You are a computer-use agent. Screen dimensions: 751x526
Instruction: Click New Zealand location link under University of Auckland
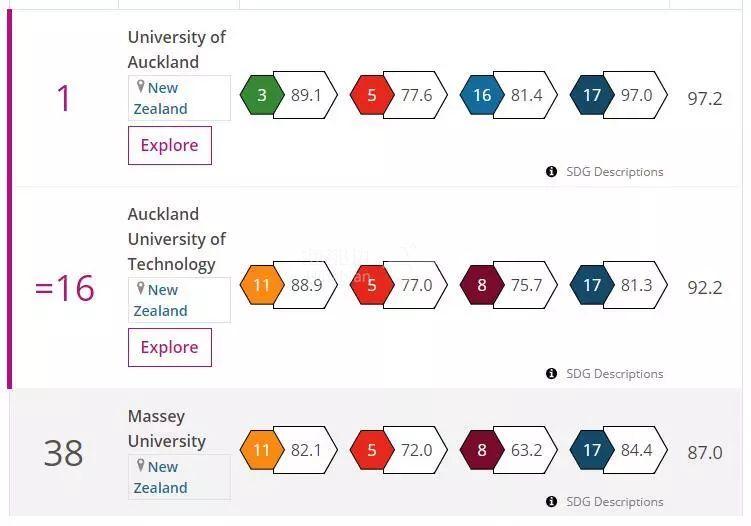(161, 98)
